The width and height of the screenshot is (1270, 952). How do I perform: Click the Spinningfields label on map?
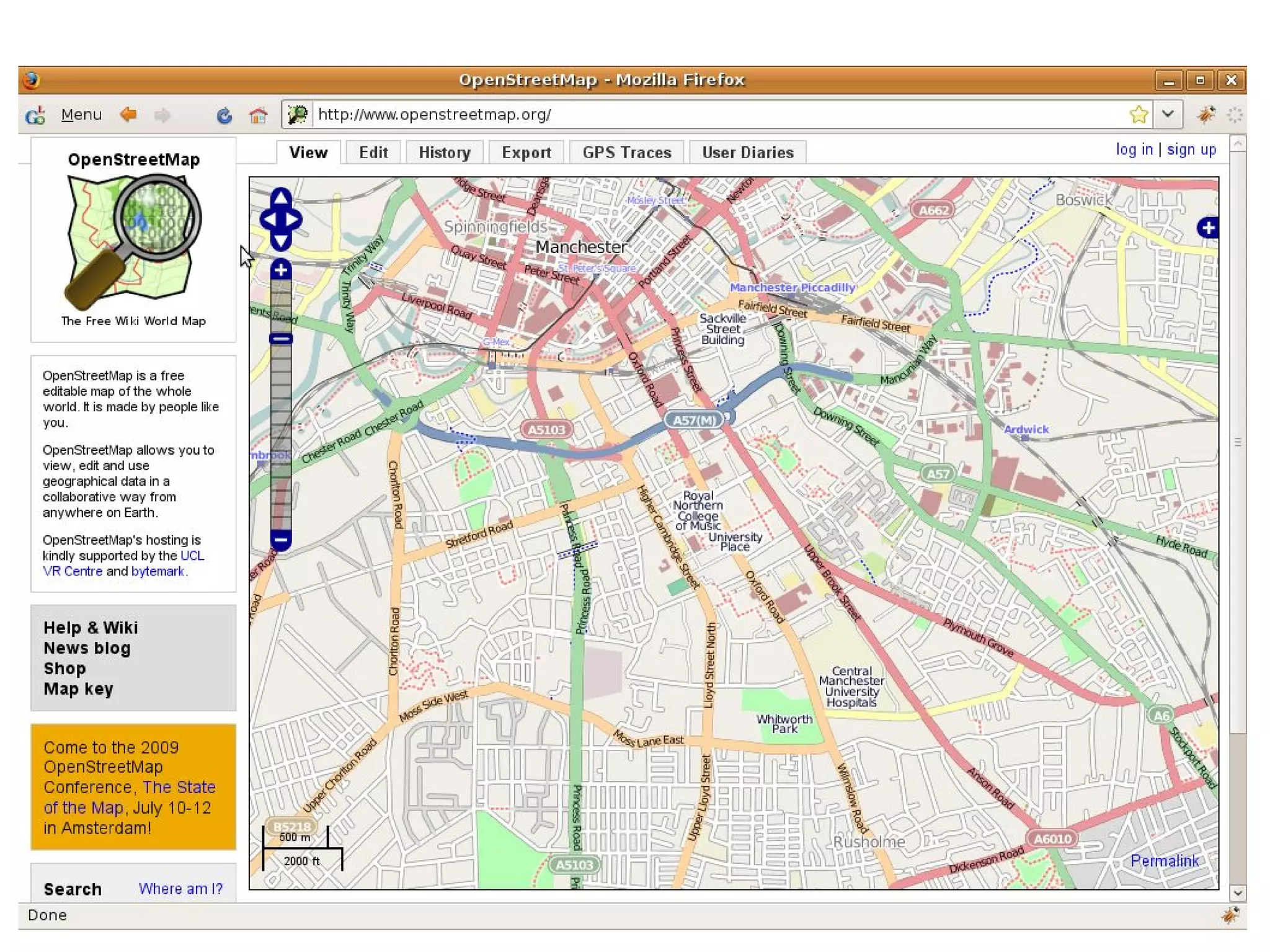[x=495, y=227]
